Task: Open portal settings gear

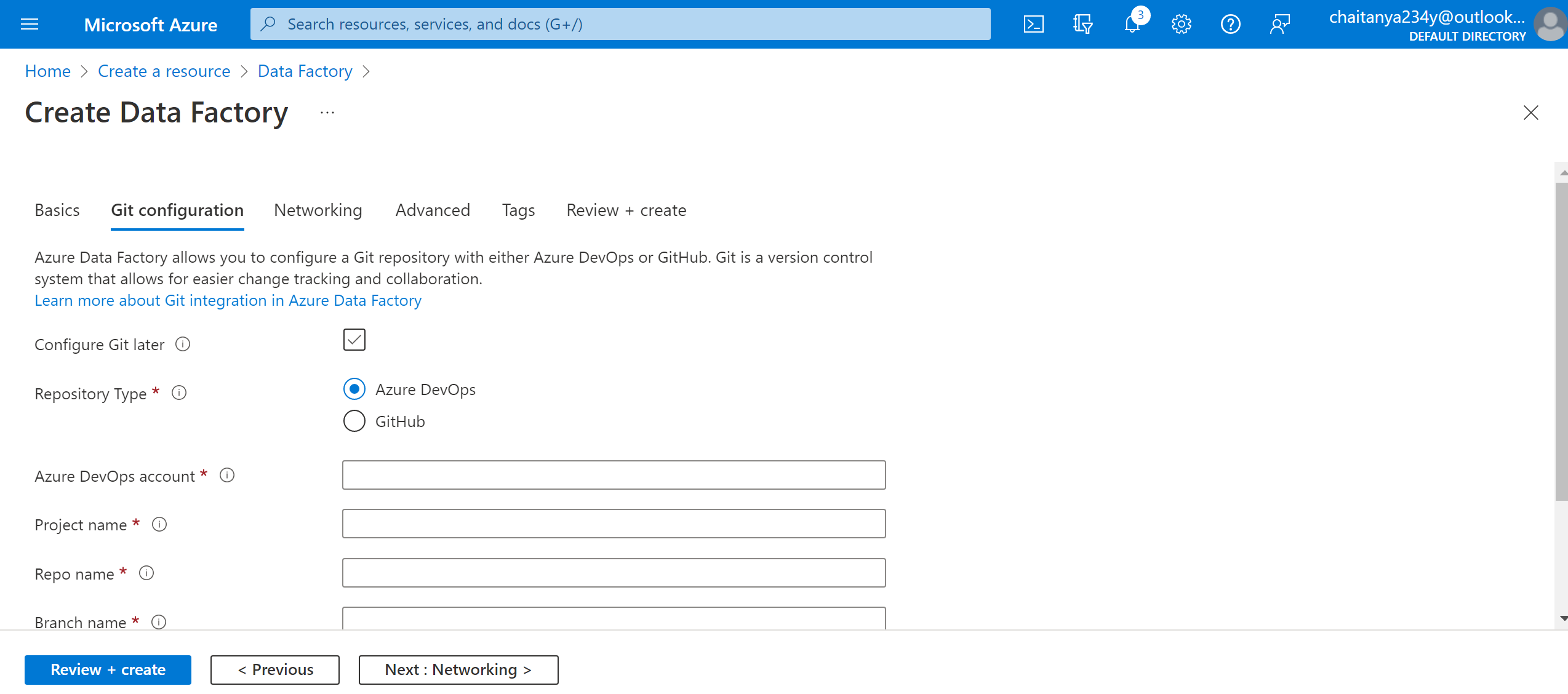Action: coord(1181,24)
